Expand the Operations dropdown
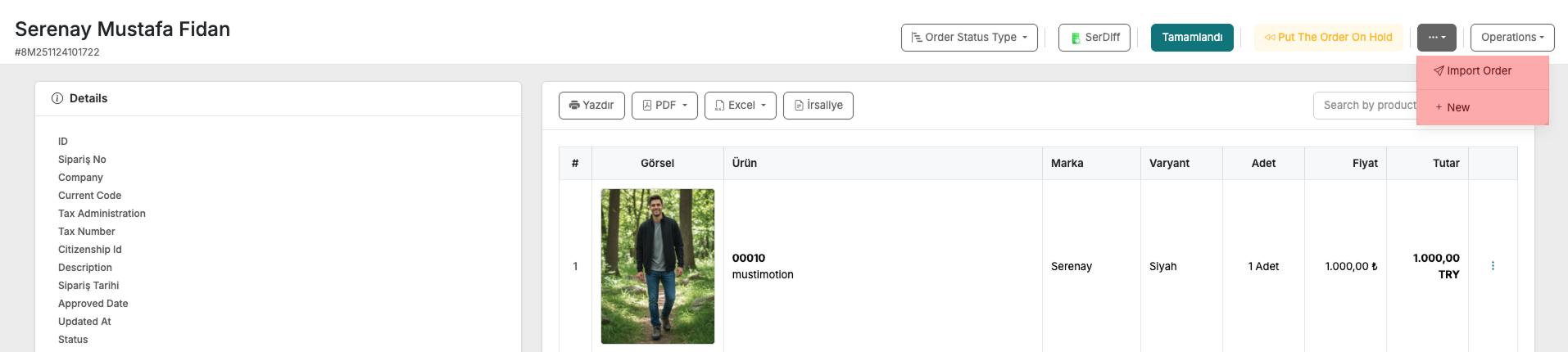The image size is (1568, 352). pyautogui.click(x=1511, y=38)
